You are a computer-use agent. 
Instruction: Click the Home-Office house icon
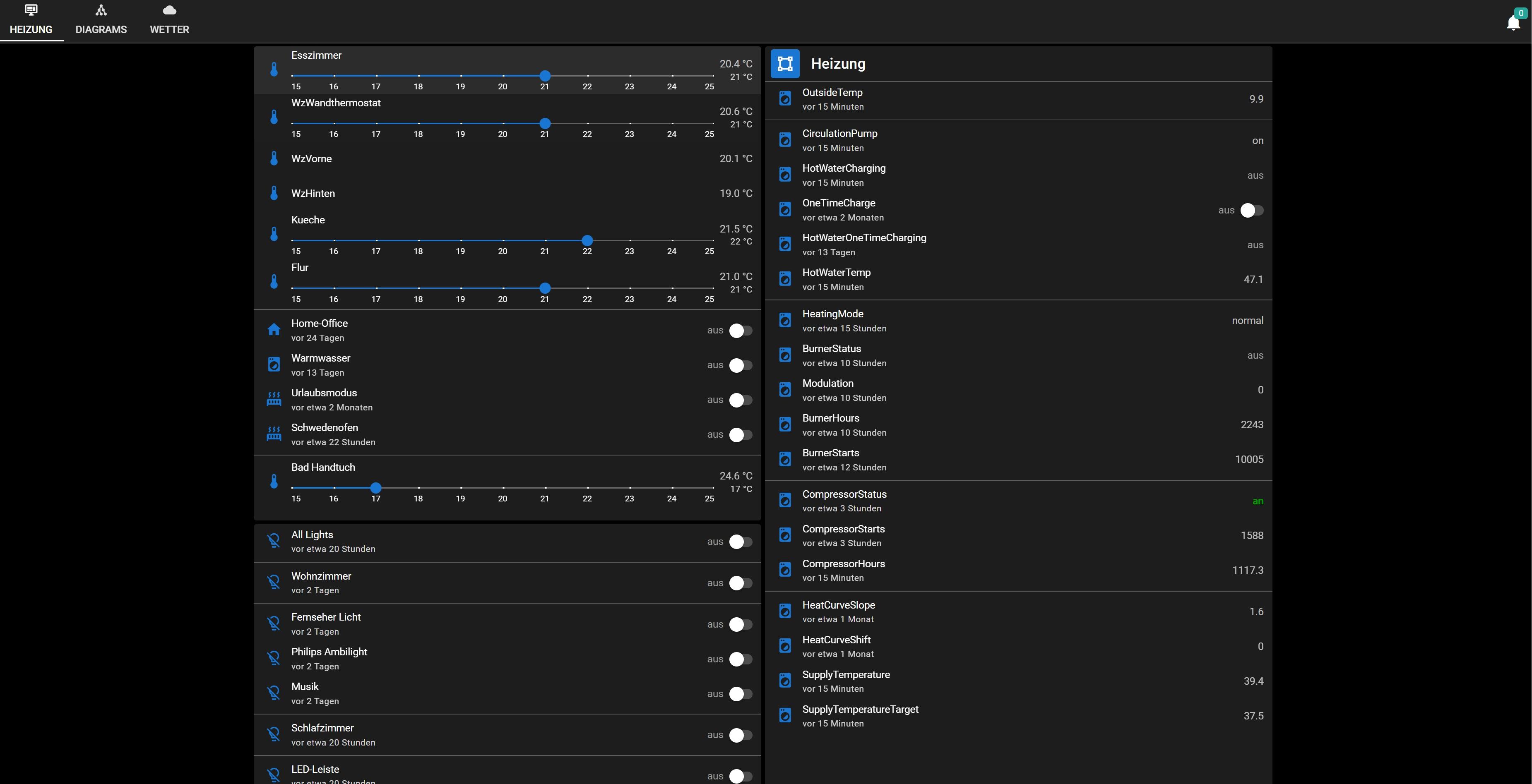pyautogui.click(x=274, y=330)
